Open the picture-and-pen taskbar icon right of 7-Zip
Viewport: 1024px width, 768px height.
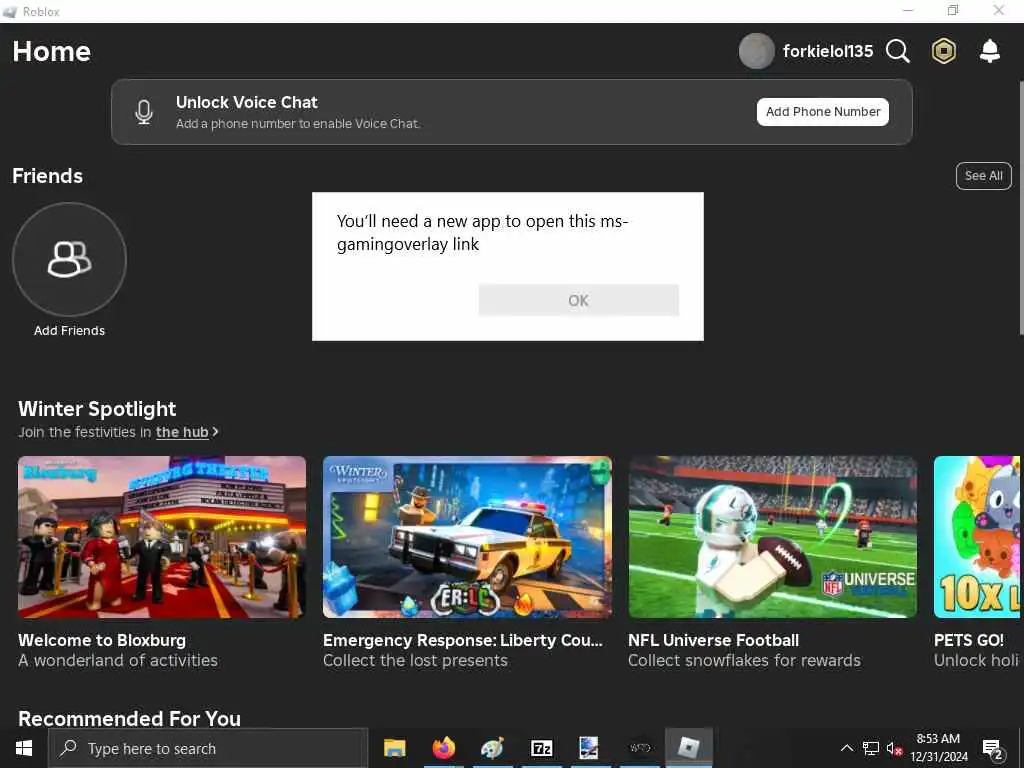click(x=589, y=748)
